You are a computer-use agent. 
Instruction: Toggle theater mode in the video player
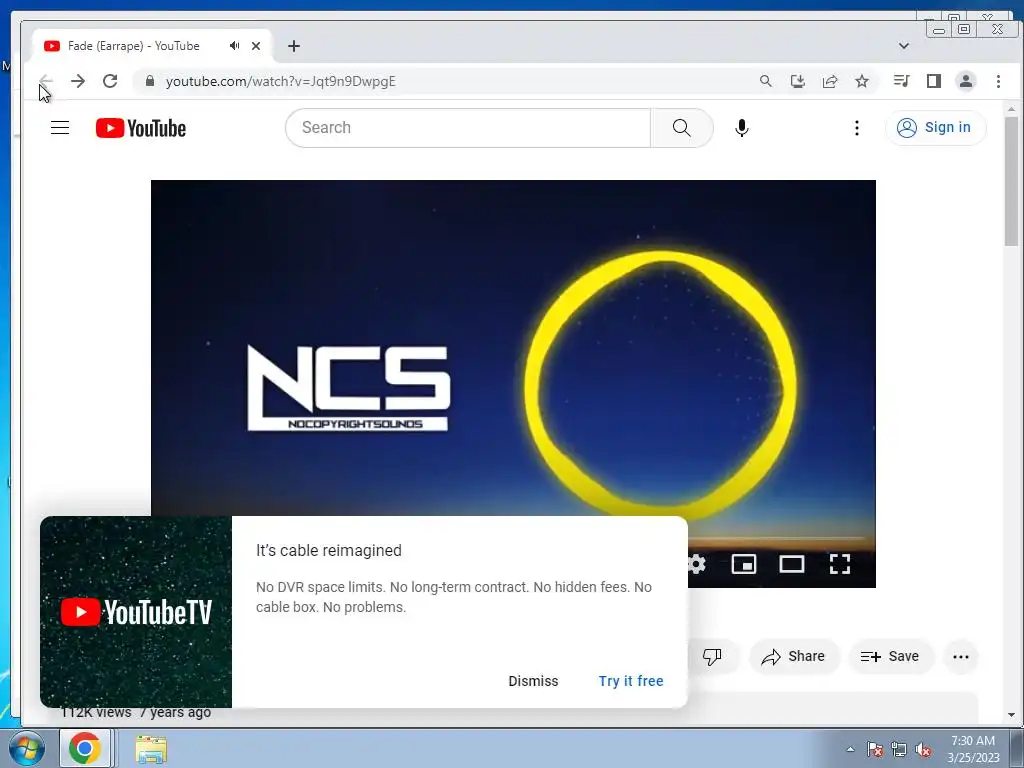click(x=792, y=564)
